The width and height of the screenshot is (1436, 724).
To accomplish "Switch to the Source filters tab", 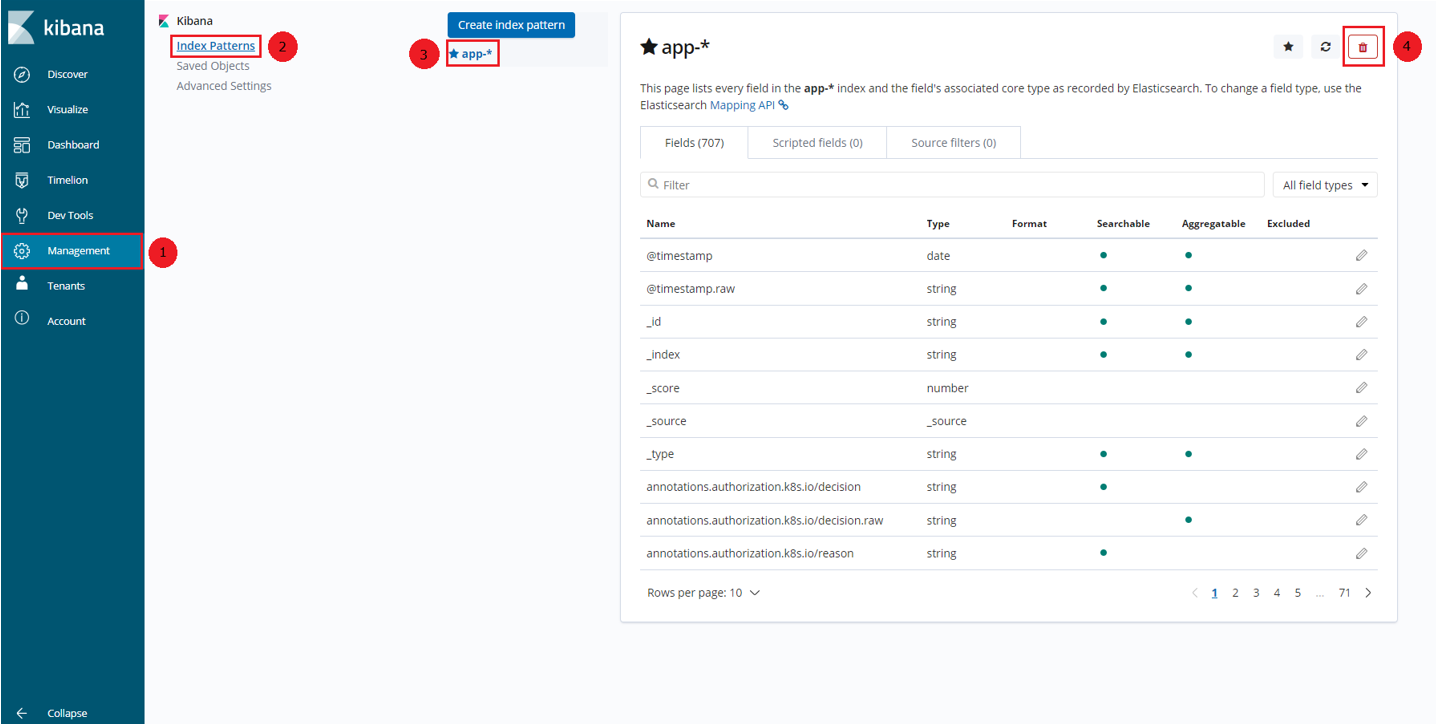I will pos(953,143).
